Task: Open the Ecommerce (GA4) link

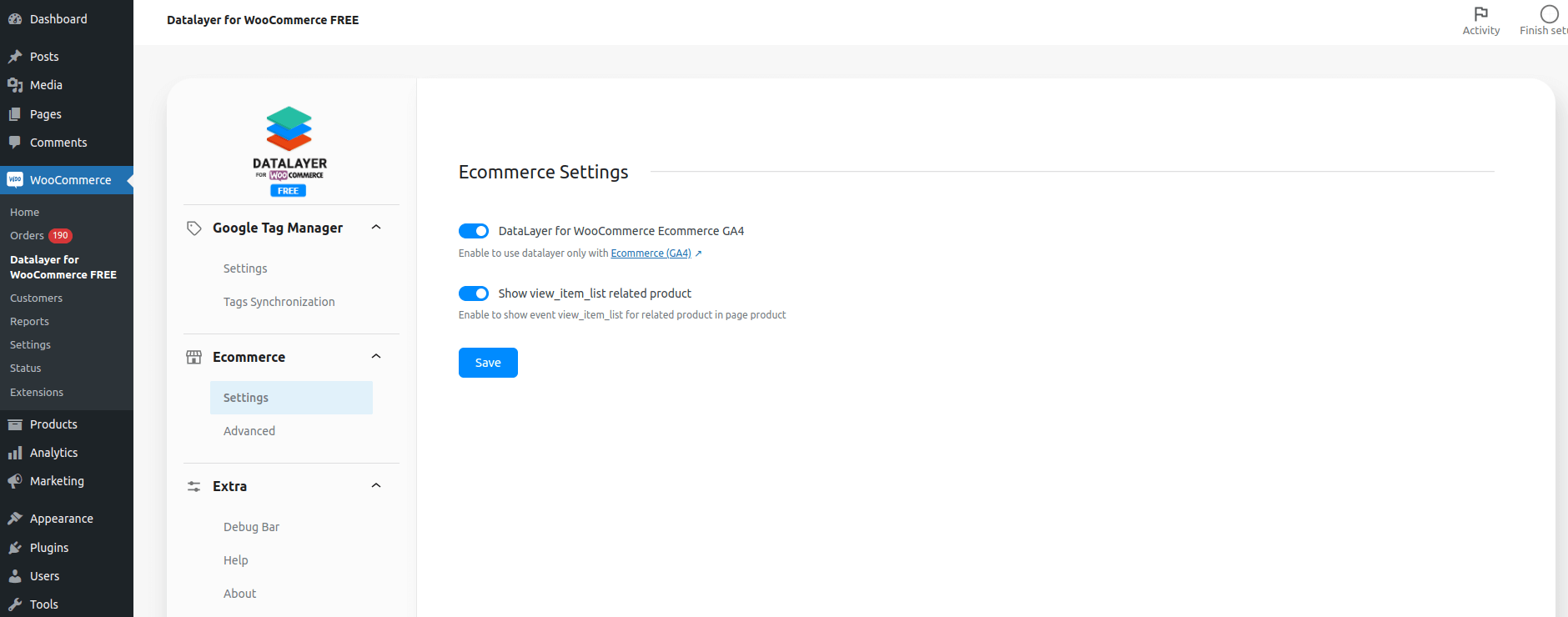Action: tap(651, 253)
